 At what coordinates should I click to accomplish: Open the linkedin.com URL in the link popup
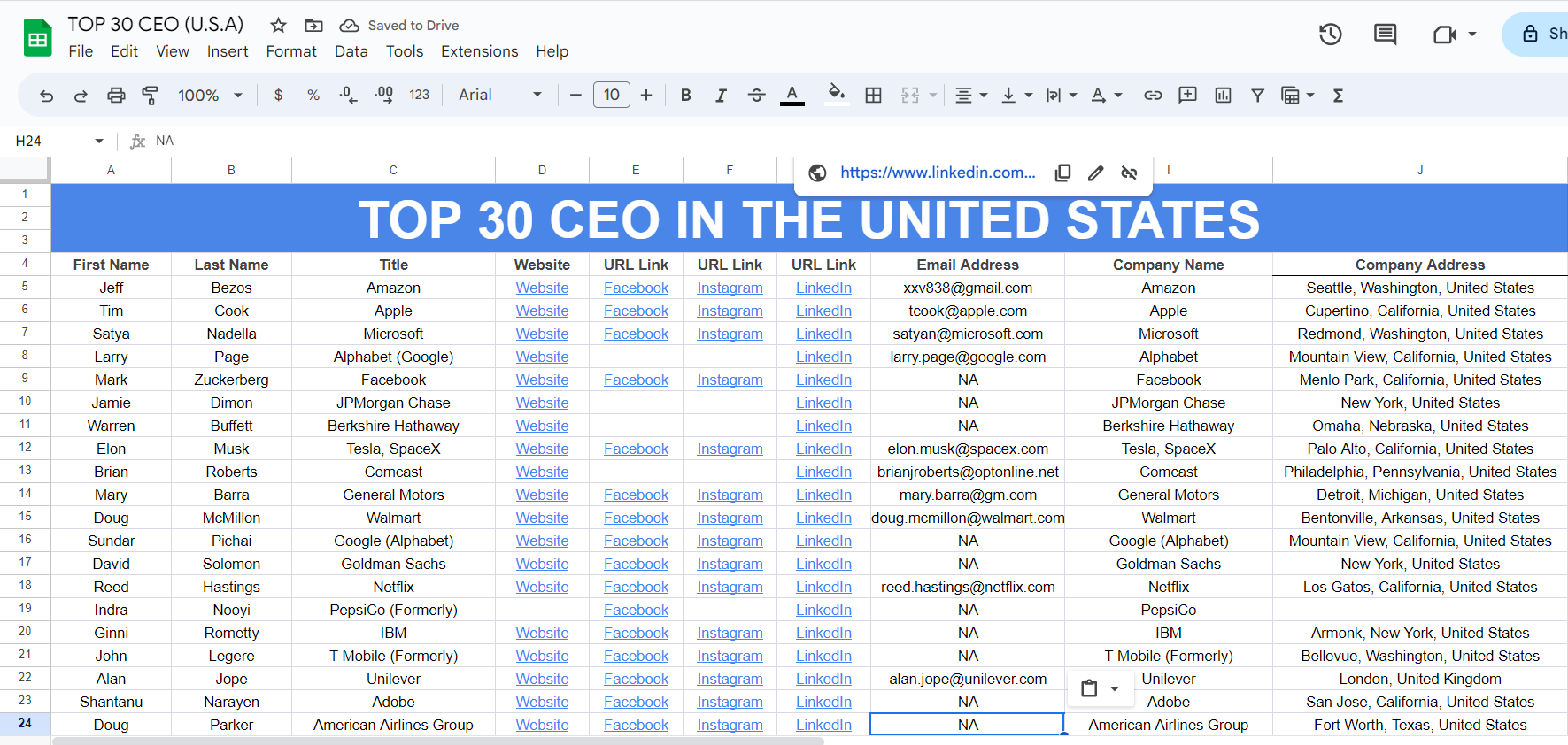938,173
